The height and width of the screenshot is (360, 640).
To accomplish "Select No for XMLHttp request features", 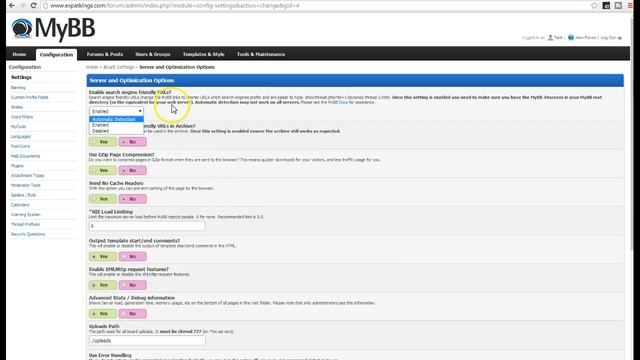I will coord(132,285).
